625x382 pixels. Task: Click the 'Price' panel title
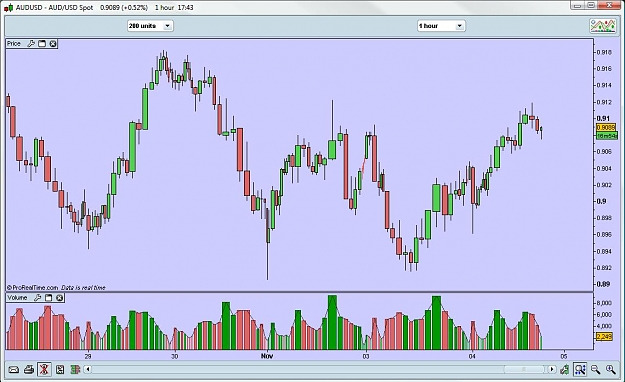(x=14, y=44)
